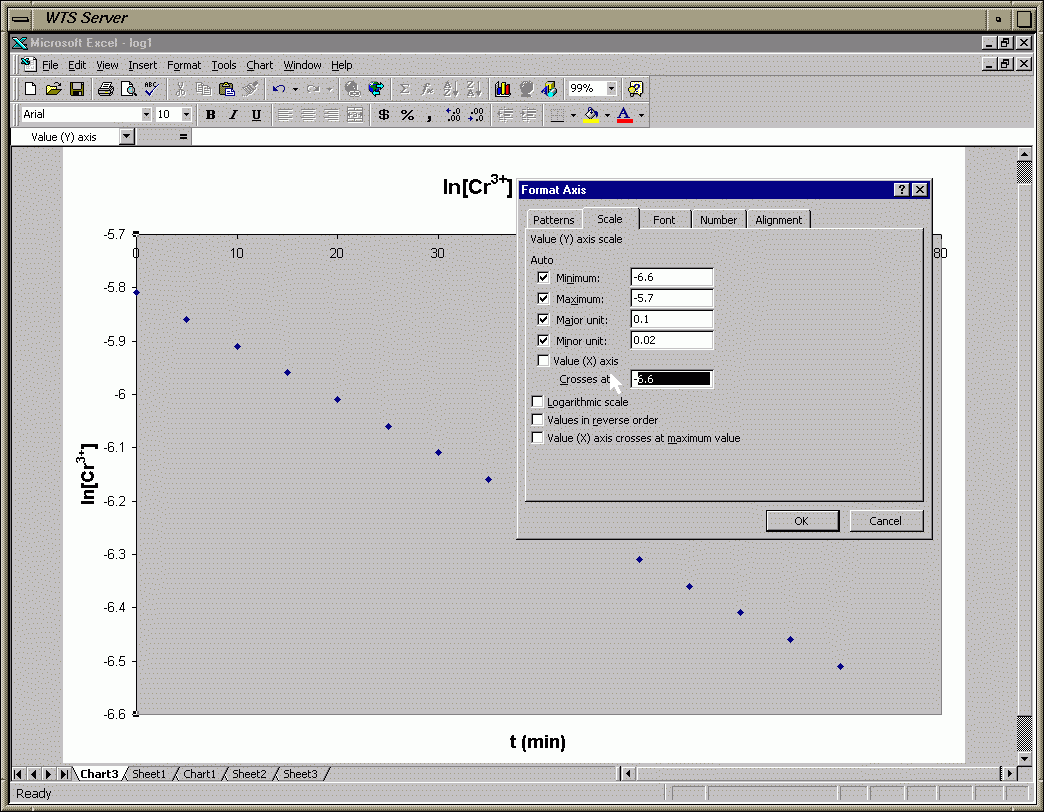Apply Currency Style dollar icon

384,115
